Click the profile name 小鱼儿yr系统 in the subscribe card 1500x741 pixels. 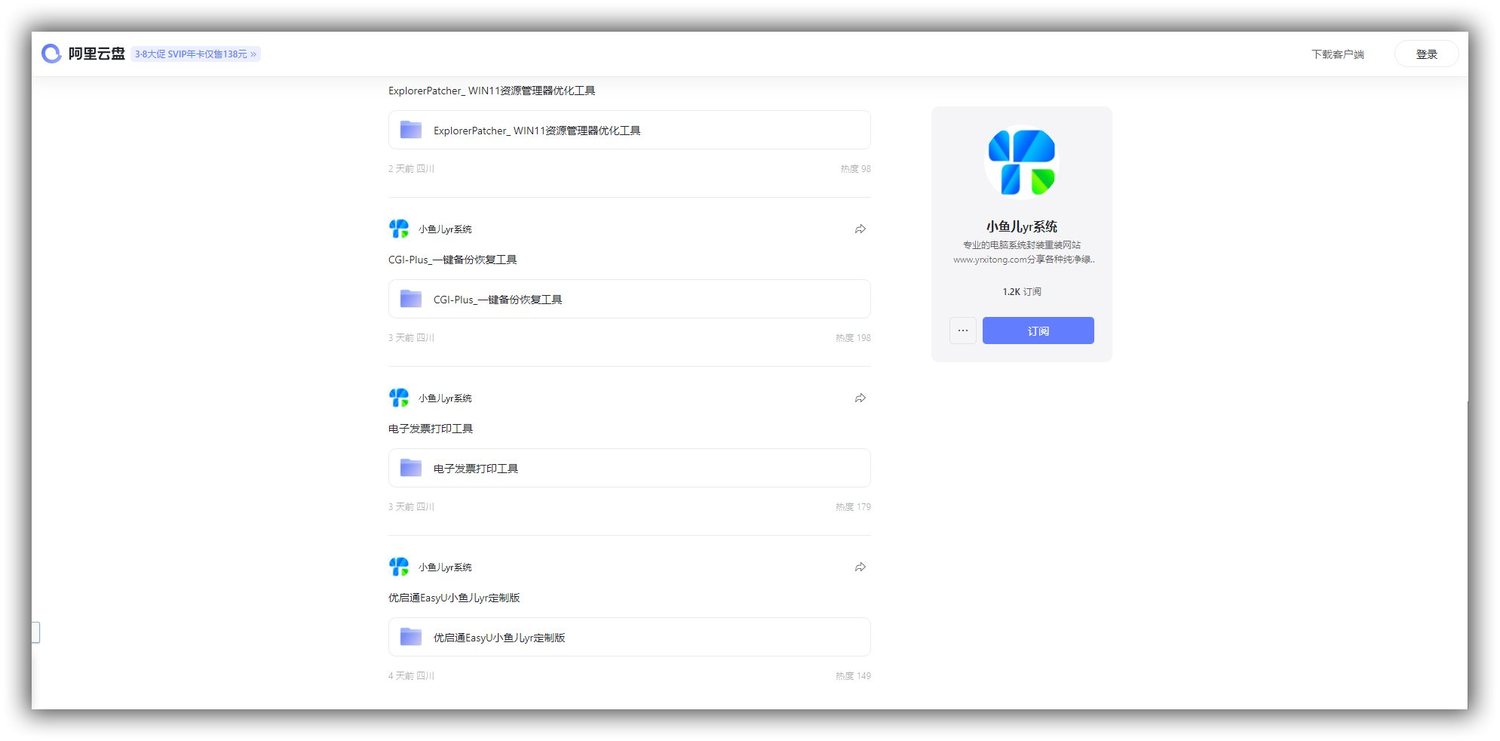point(1021,227)
